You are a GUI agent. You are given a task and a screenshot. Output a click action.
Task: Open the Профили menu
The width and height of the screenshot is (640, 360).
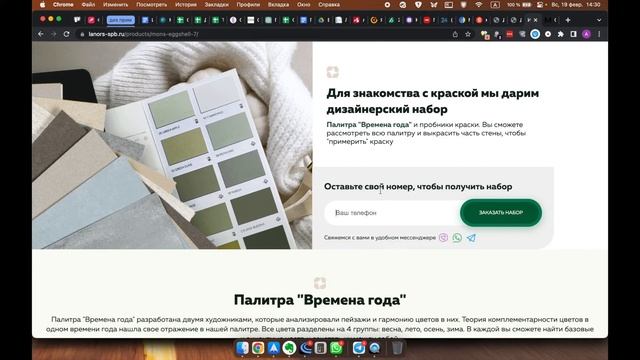pyautogui.click(x=248, y=5)
